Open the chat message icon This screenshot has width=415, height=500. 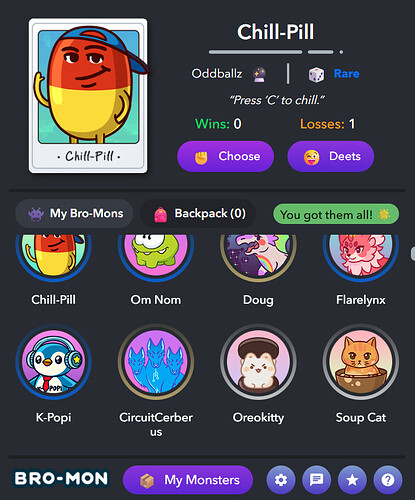316,480
